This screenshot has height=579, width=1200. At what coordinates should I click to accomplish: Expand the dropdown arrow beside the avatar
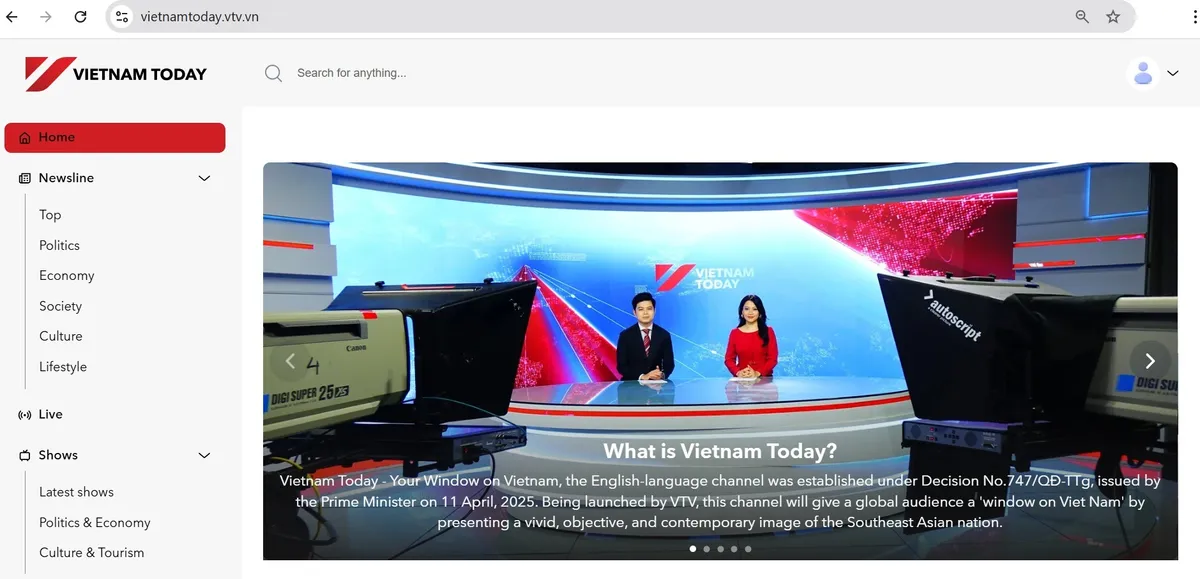1174,73
